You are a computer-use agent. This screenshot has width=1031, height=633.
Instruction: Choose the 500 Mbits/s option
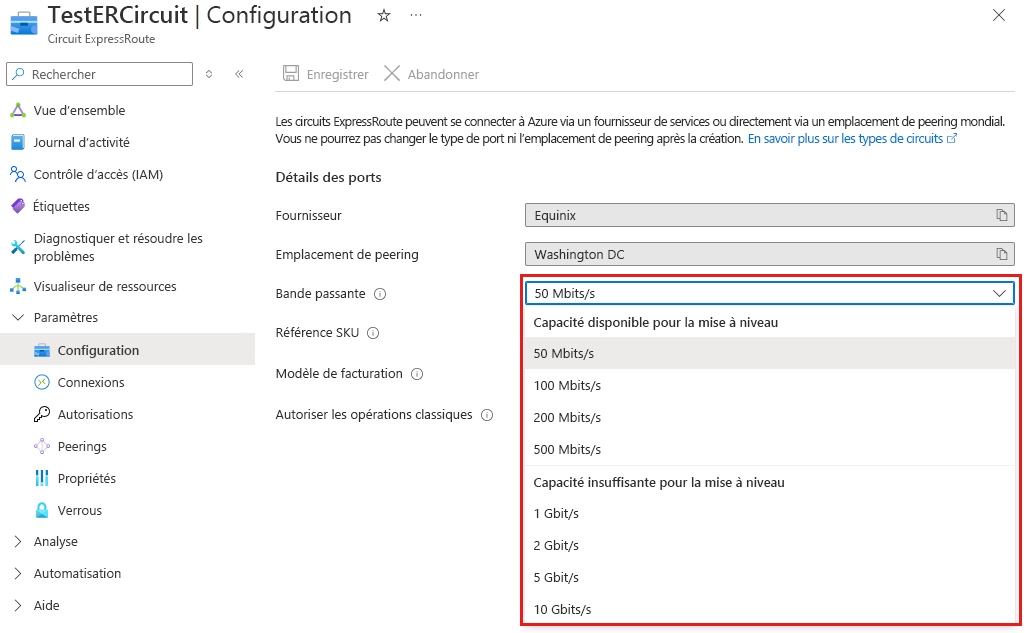[x=567, y=449]
